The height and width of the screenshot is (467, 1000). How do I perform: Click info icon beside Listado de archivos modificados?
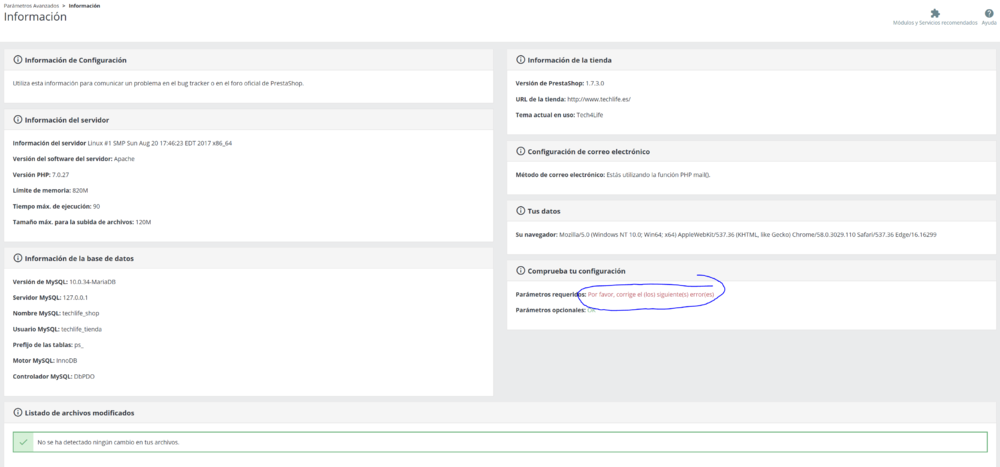tap(18, 413)
